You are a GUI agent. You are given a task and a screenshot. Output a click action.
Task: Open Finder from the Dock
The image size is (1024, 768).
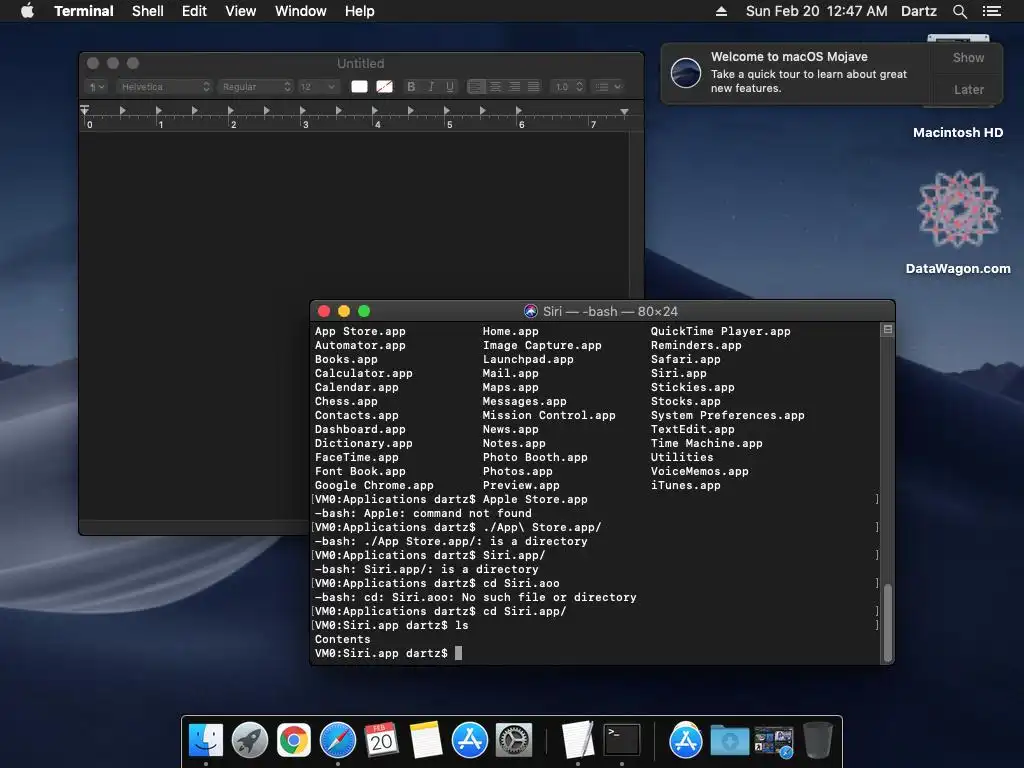coord(206,740)
